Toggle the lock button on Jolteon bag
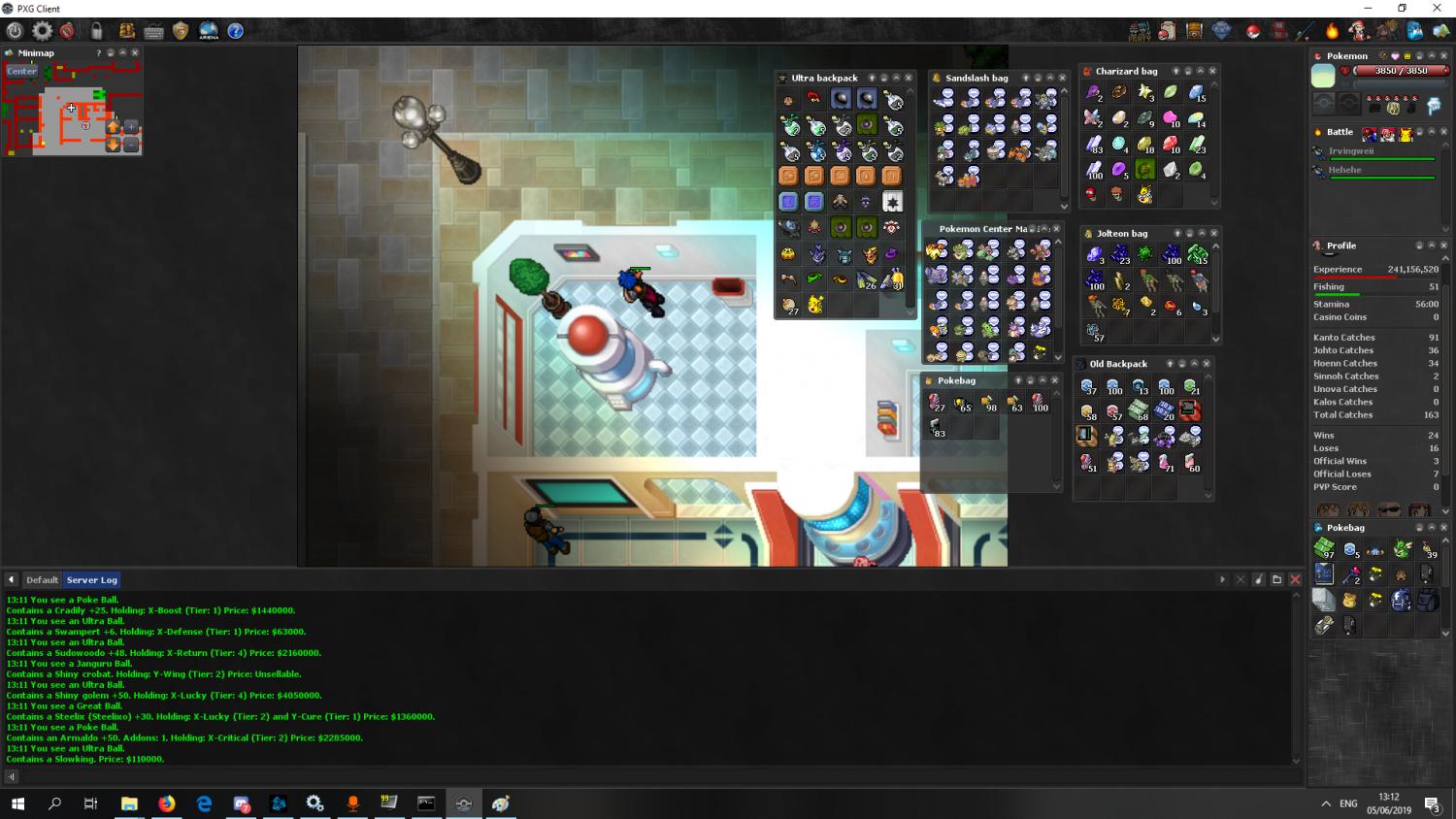 [1189, 233]
